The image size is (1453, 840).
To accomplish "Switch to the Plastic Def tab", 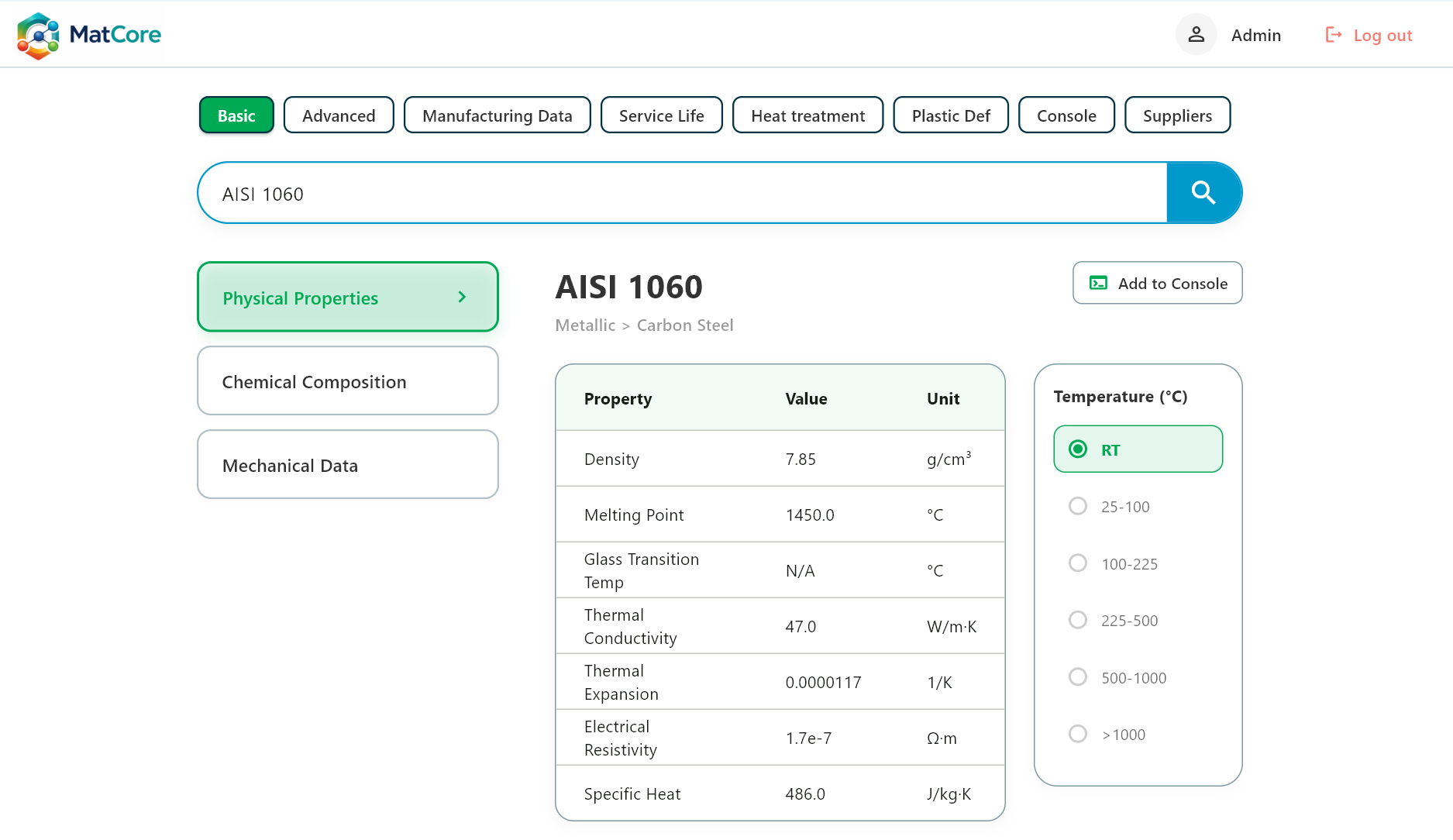I will click(951, 115).
